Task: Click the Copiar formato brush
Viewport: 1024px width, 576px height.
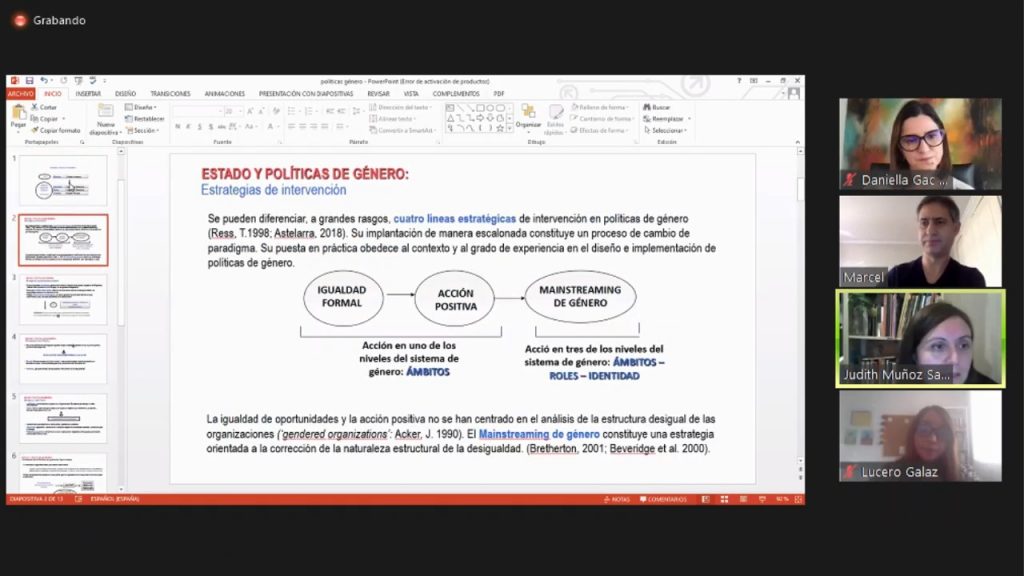Action: (x=35, y=130)
